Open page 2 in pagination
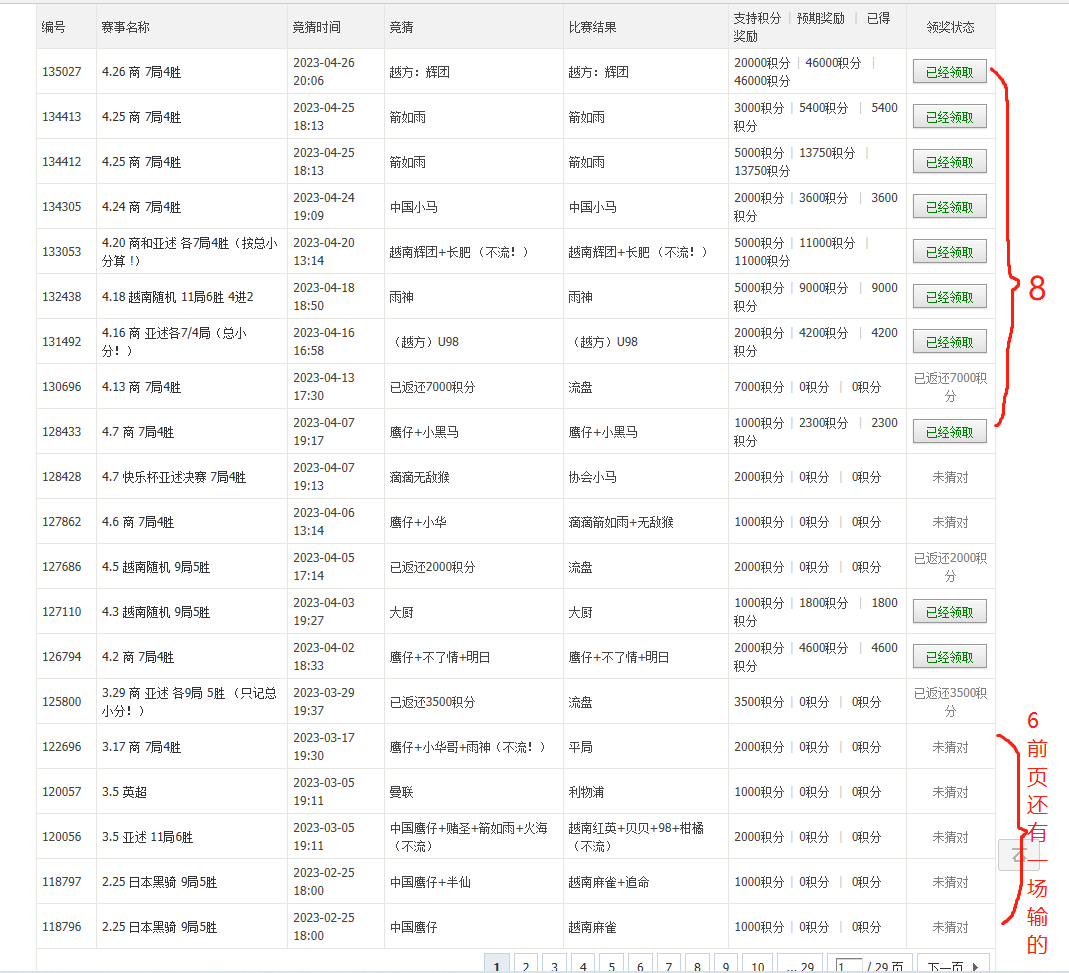 pyautogui.click(x=526, y=966)
